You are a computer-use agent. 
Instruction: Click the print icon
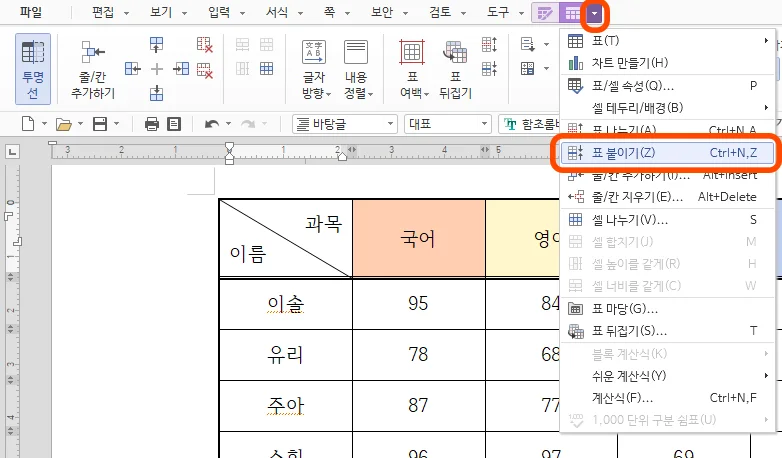(152, 123)
